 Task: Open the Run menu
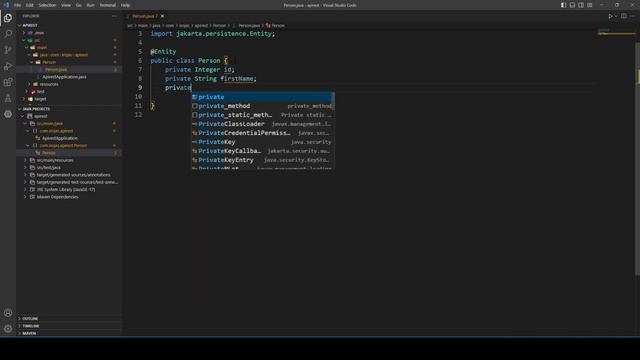pos(91,5)
